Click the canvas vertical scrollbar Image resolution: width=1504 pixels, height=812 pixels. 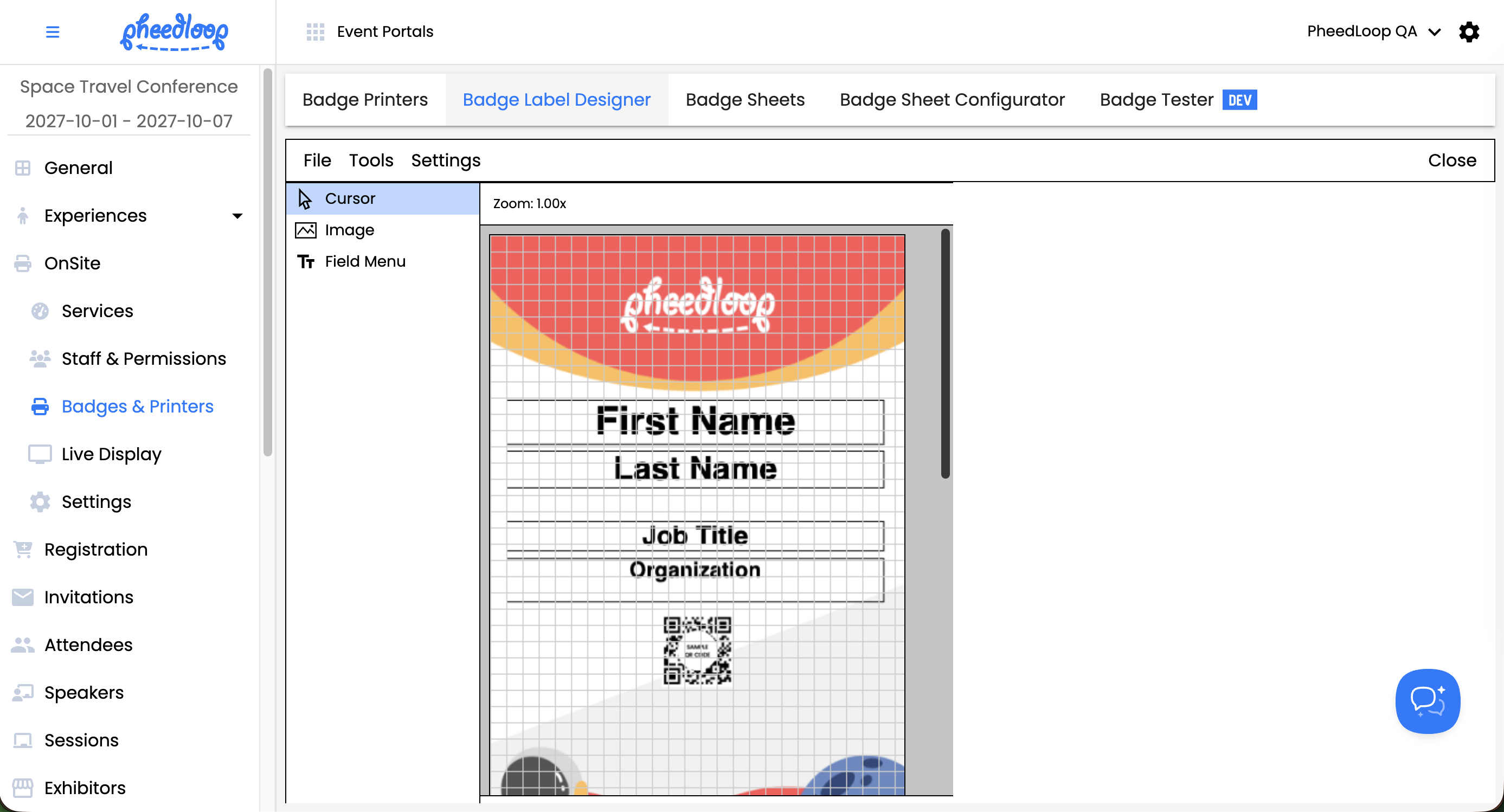(944, 354)
